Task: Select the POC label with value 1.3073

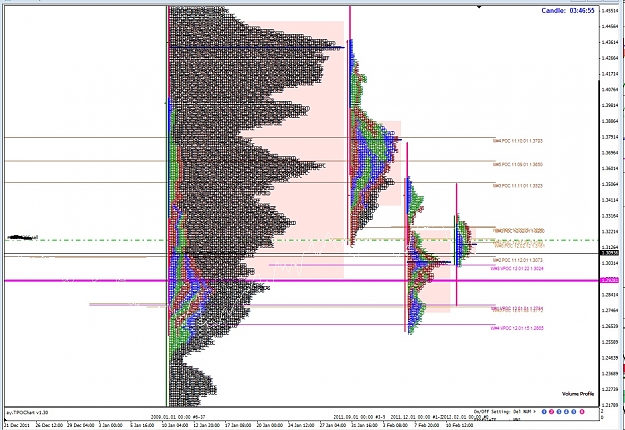Action: click(x=517, y=260)
